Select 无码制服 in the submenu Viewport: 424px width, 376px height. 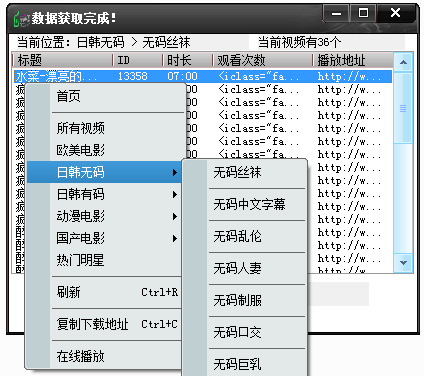click(x=245, y=300)
